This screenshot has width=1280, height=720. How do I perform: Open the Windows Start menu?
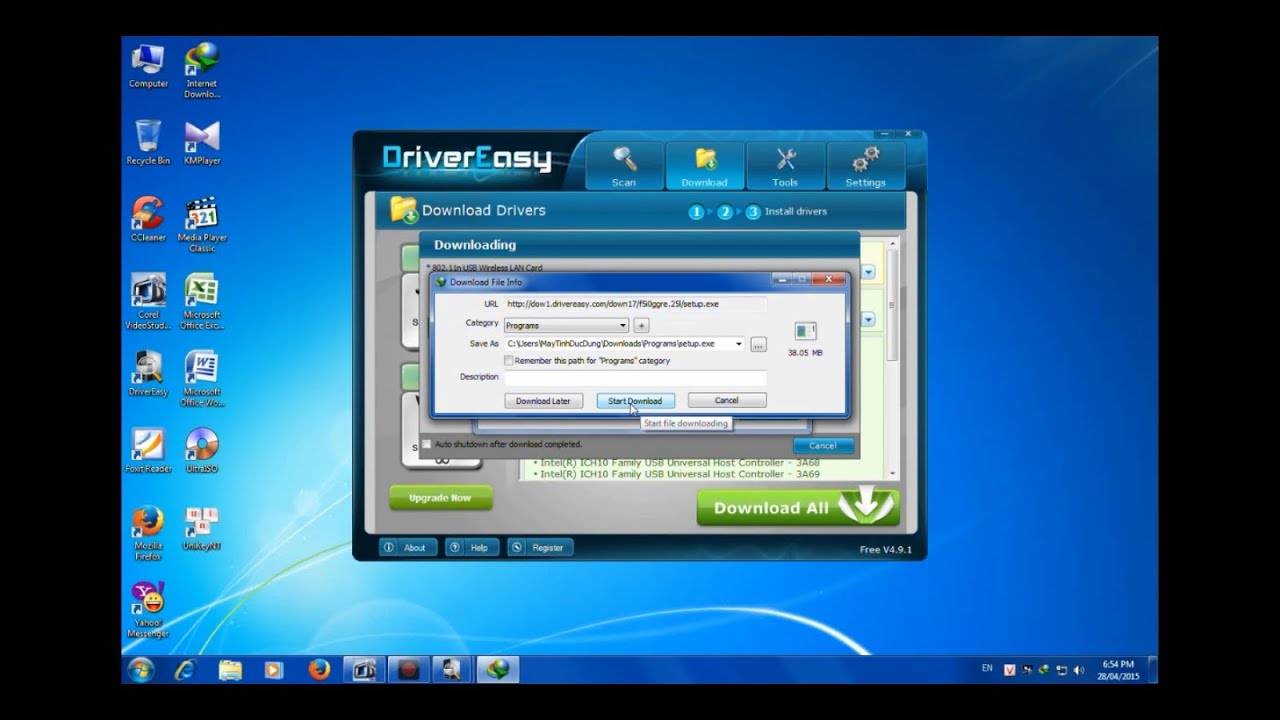tap(141, 669)
